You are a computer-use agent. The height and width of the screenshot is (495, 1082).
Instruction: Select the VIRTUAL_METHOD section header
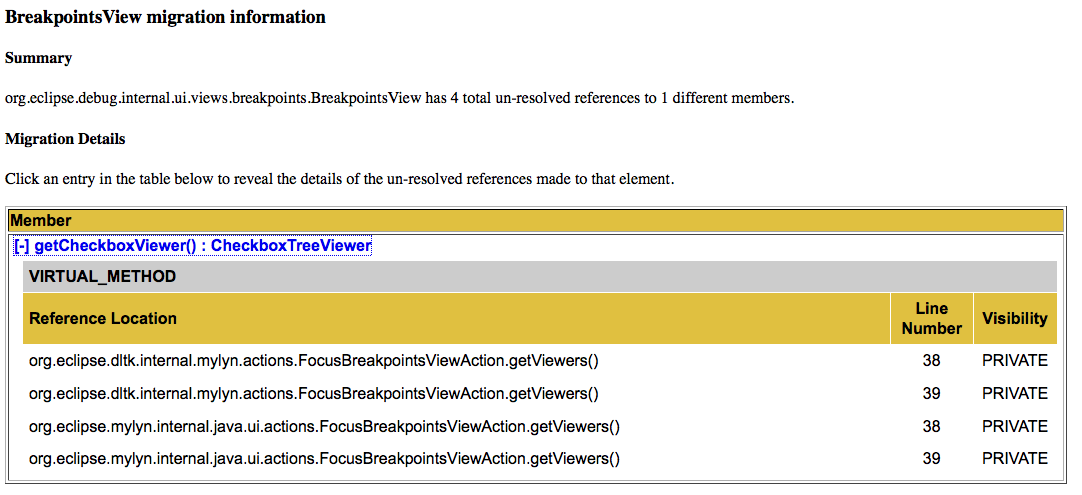pos(540,277)
